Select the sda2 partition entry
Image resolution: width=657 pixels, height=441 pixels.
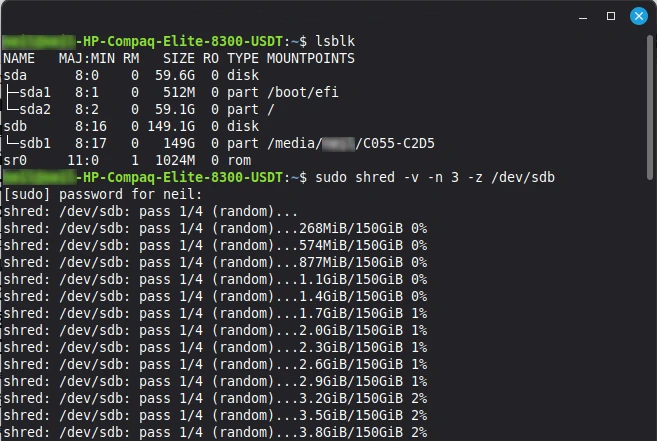click(x=35, y=109)
